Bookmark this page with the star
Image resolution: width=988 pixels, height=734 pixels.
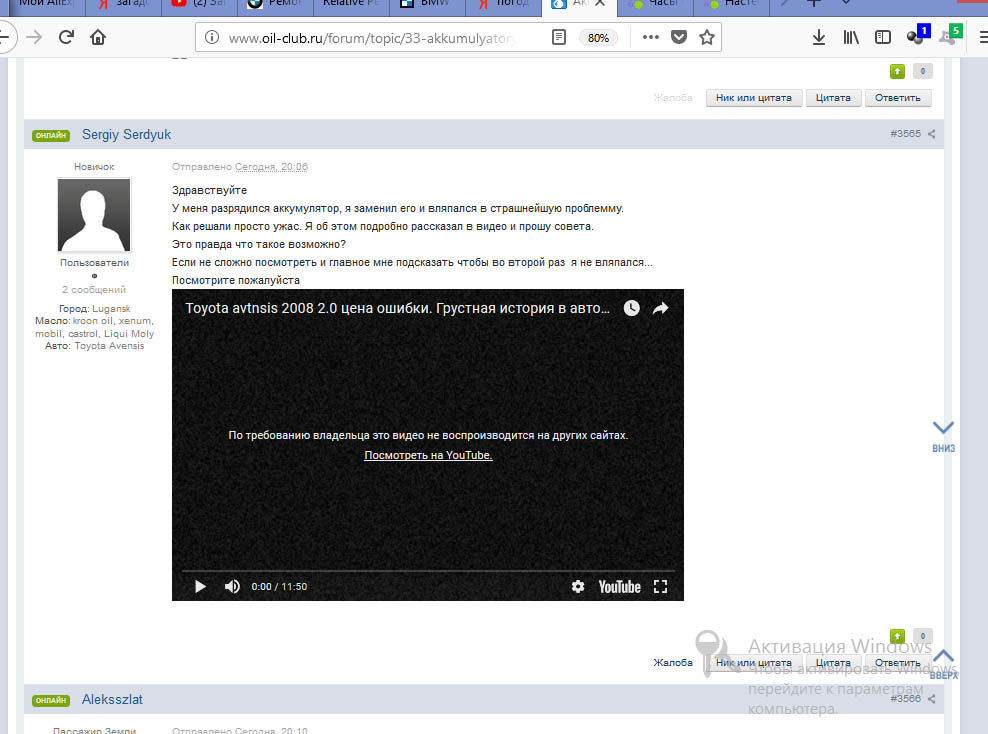click(x=706, y=37)
